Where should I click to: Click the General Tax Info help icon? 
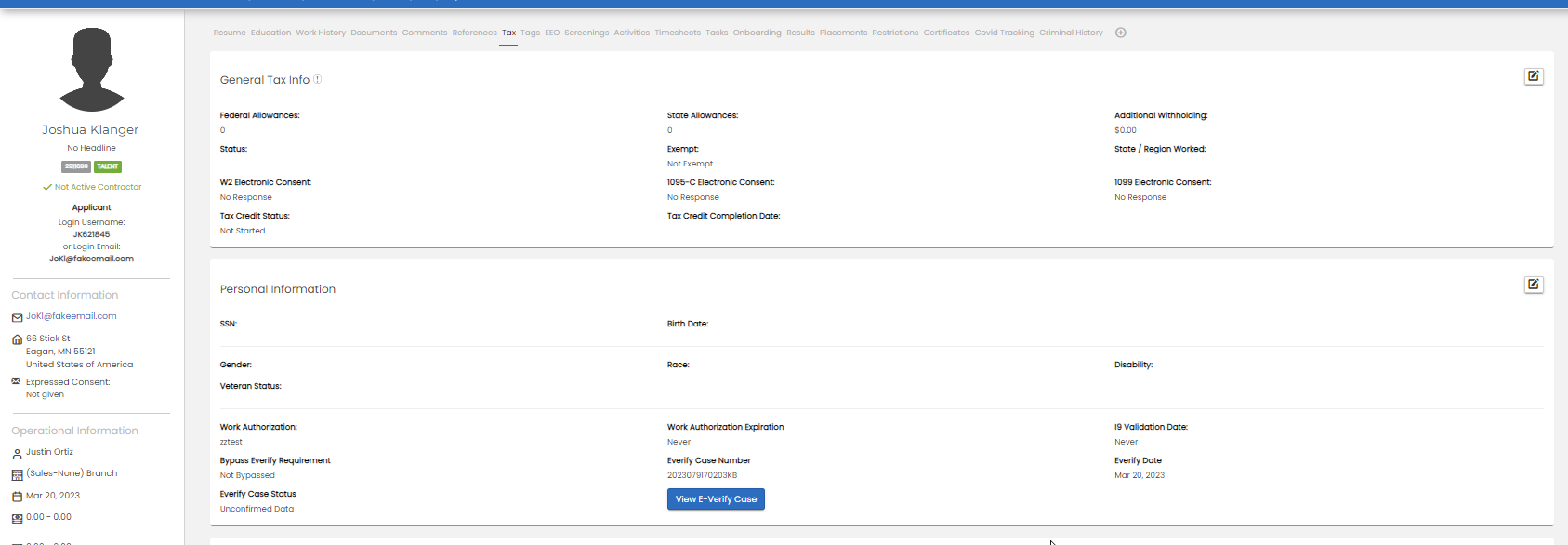point(317,80)
